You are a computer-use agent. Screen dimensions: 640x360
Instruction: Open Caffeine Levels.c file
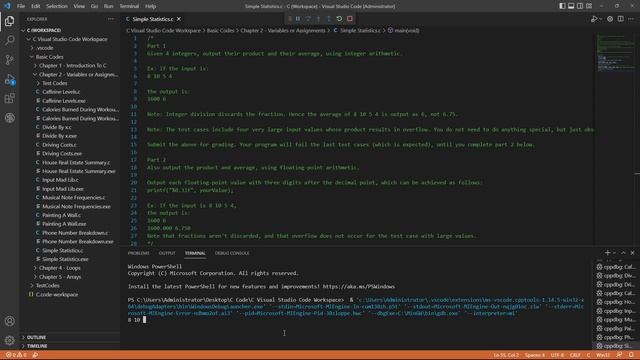point(61,92)
